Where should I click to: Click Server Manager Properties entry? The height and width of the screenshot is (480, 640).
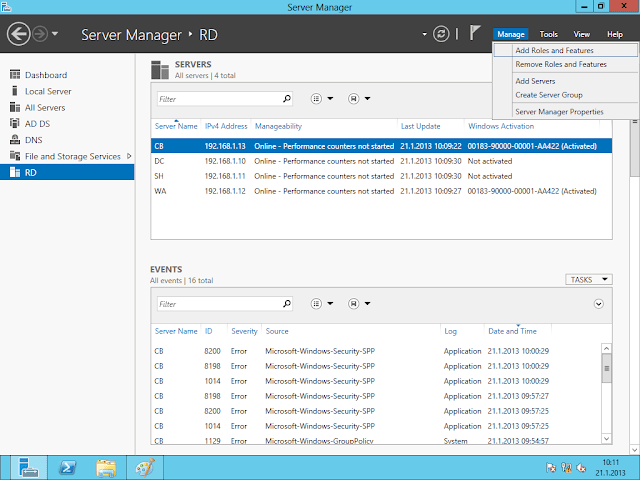pos(559,111)
